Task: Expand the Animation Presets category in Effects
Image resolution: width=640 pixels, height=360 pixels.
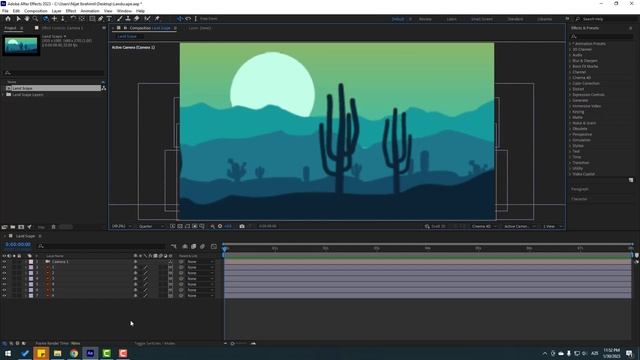Action: coord(570,44)
